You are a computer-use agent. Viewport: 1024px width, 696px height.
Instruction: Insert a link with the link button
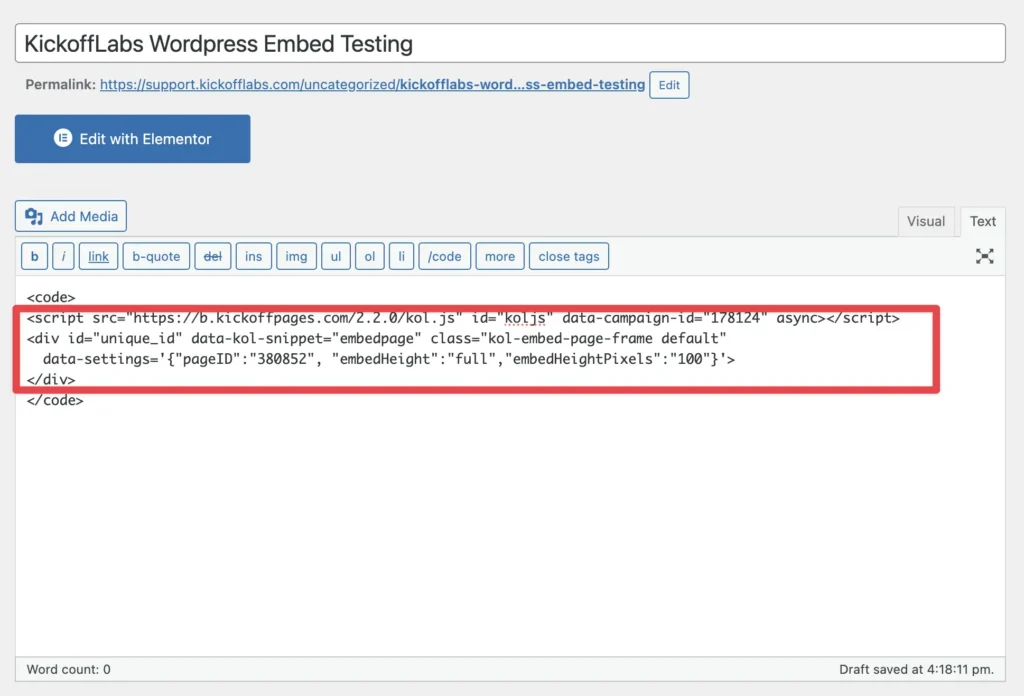(99, 256)
